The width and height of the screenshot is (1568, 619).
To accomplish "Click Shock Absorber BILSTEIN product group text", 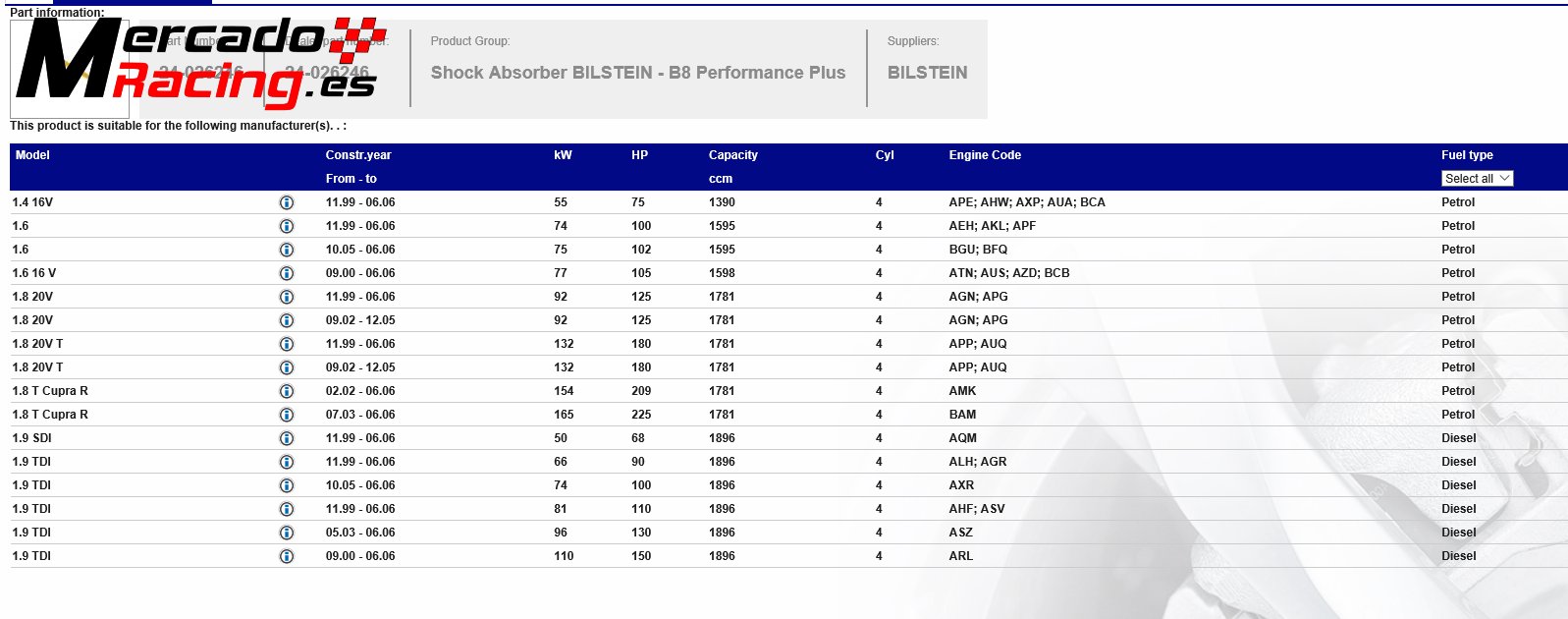I will point(637,73).
